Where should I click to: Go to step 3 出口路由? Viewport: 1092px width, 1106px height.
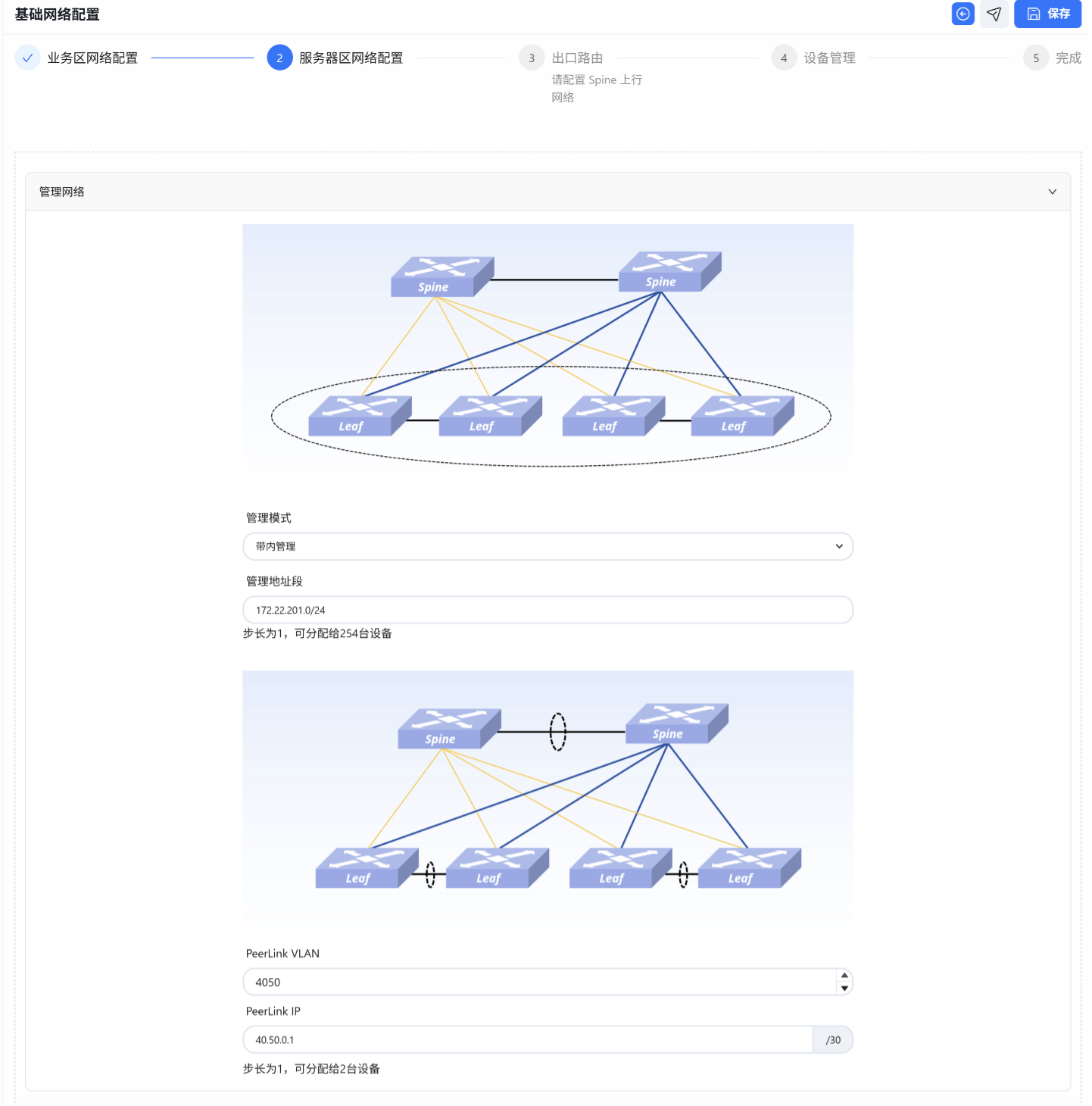coord(532,58)
